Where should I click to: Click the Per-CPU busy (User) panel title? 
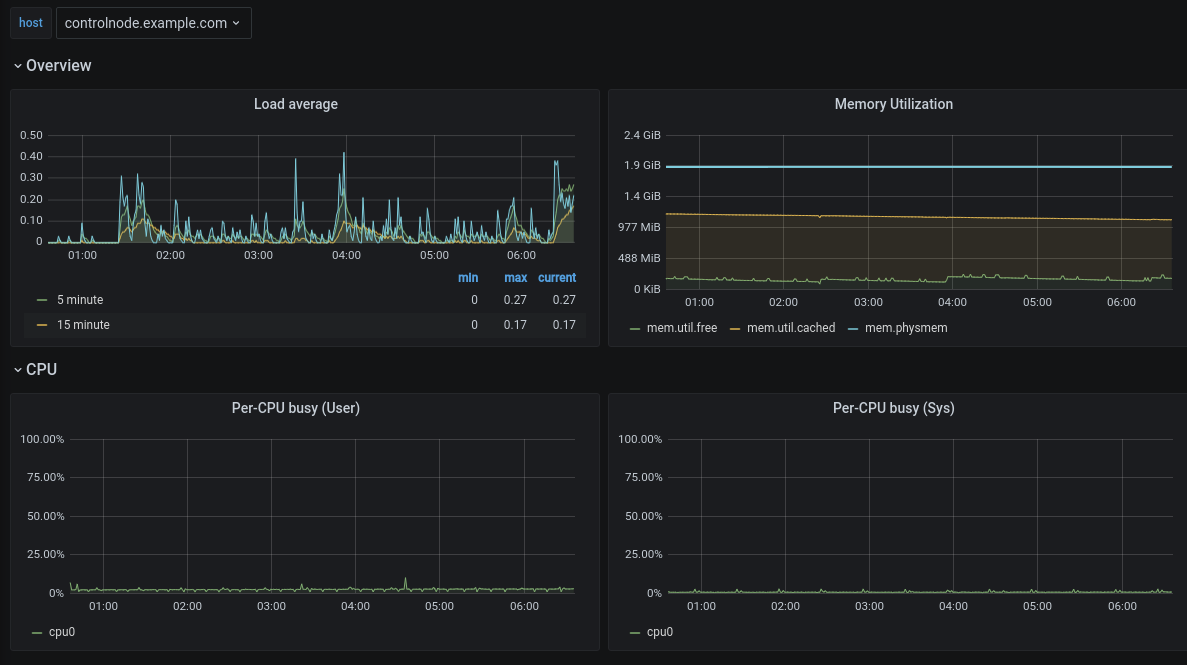(x=295, y=408)
